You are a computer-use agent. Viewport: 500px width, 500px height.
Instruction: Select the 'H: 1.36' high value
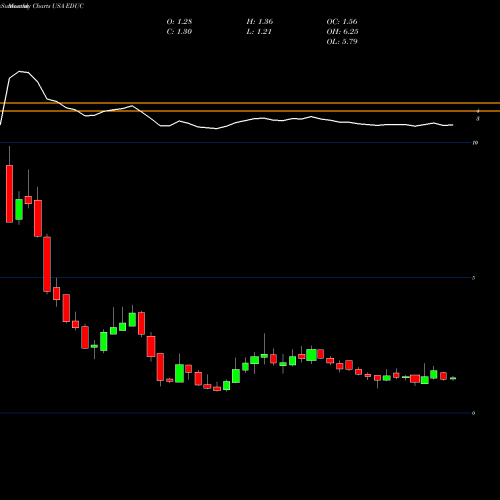tap(260, 21)
